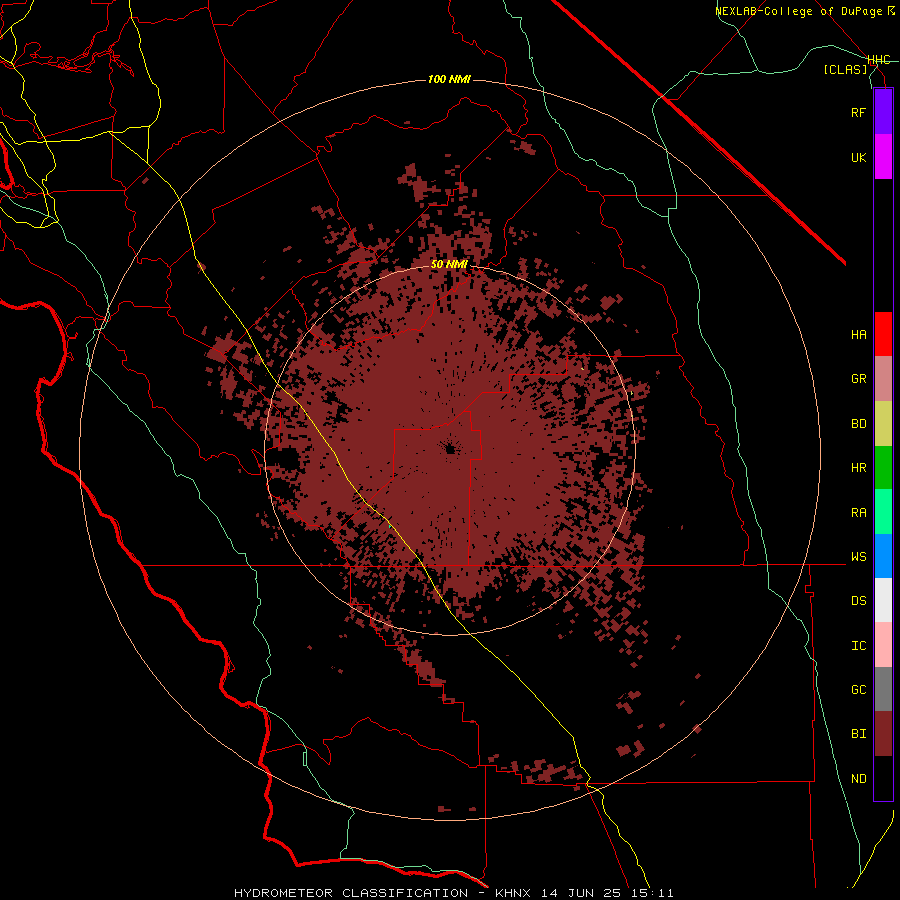The height and width of the screenshot is (900, 900).
Task: Click the DS white legend swatch
Action: 883,600
